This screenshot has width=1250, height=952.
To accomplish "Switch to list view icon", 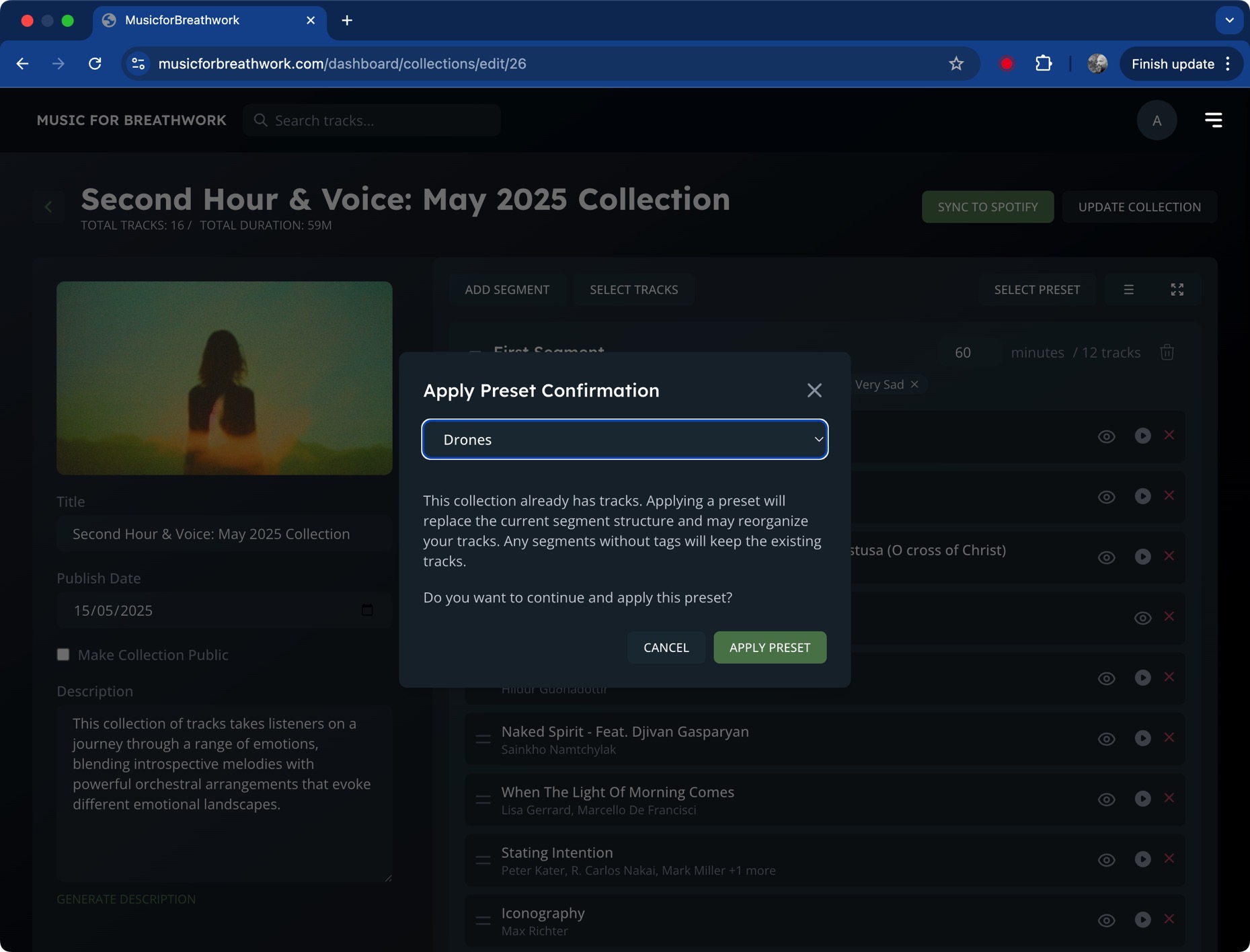I will coord(1129,290).
